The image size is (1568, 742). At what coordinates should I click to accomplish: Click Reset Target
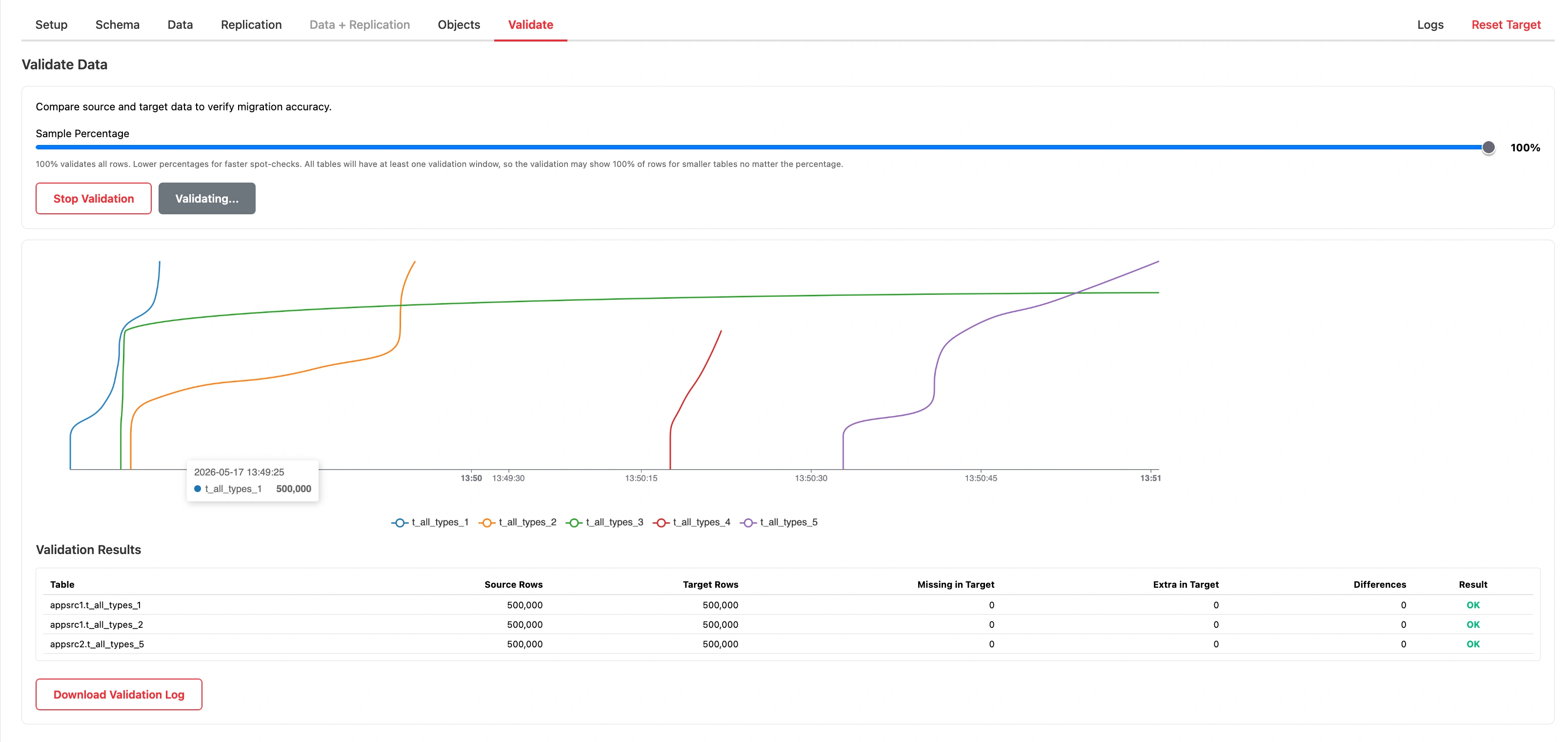tap(1506, 24)
